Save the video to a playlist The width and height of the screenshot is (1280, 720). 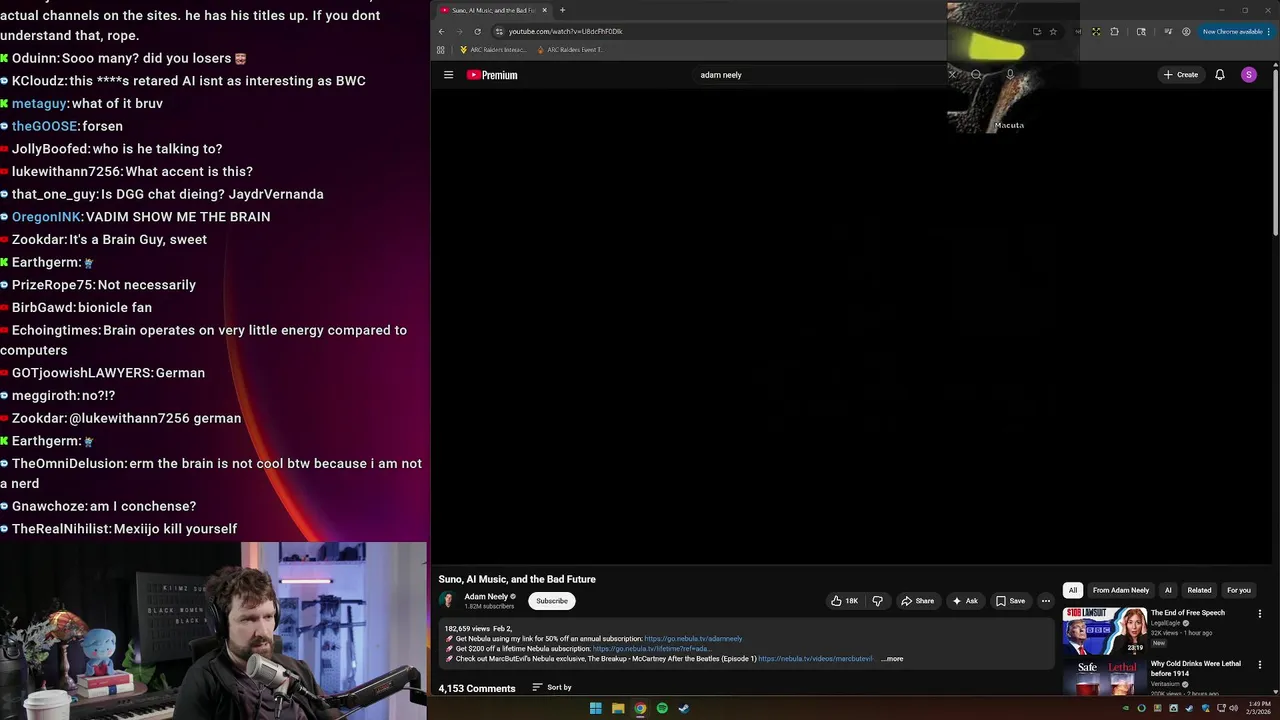(1010, 601)
